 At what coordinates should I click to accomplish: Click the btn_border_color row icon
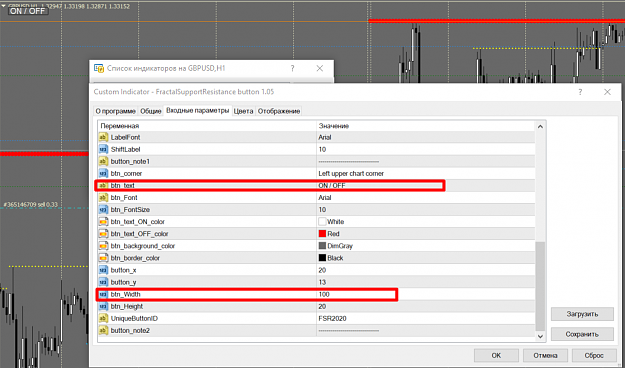(103, 258)
